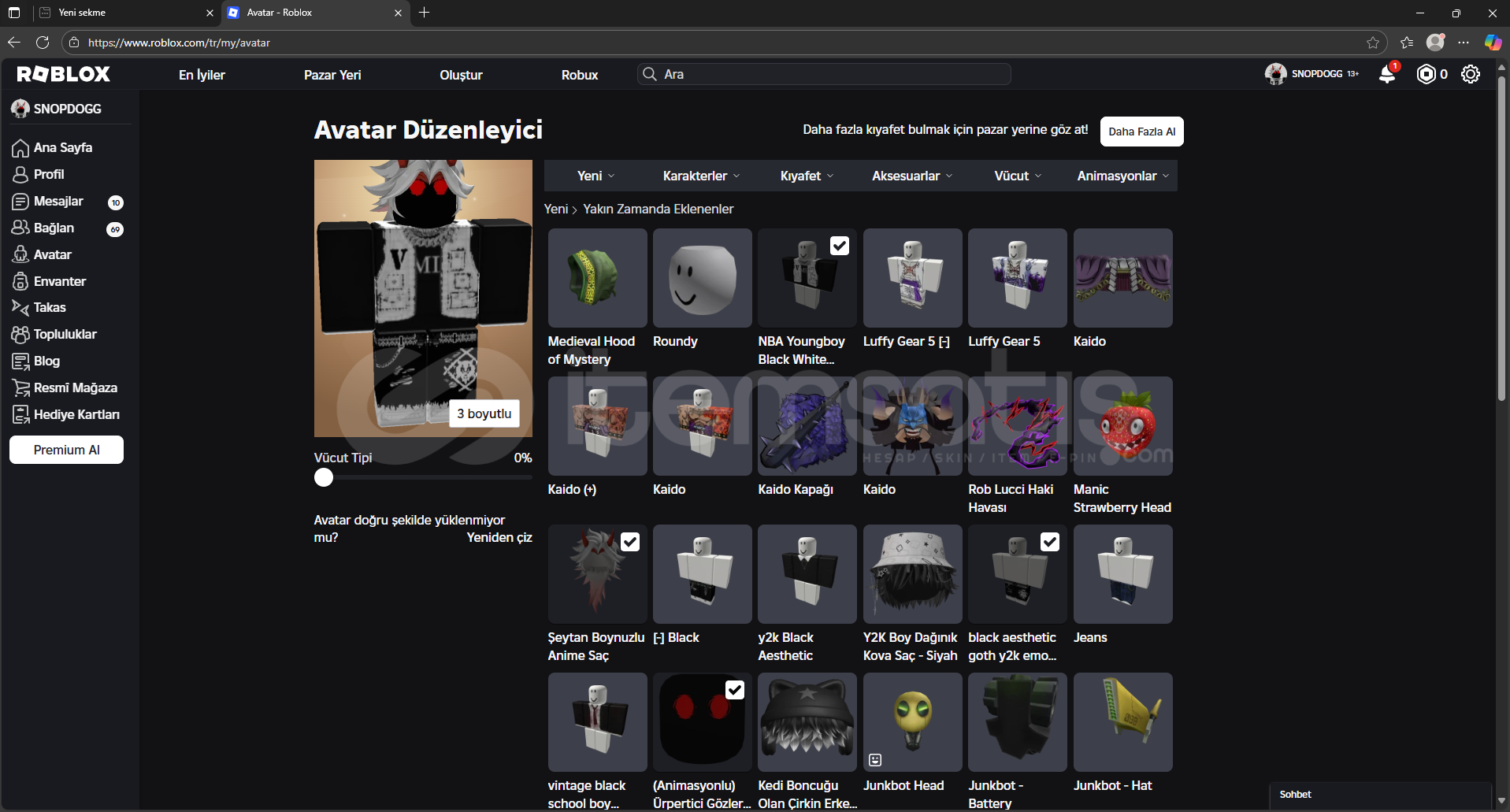Open Takas trade icon in sidebar
Screen dimensions: 1510x812
point(20,308)
